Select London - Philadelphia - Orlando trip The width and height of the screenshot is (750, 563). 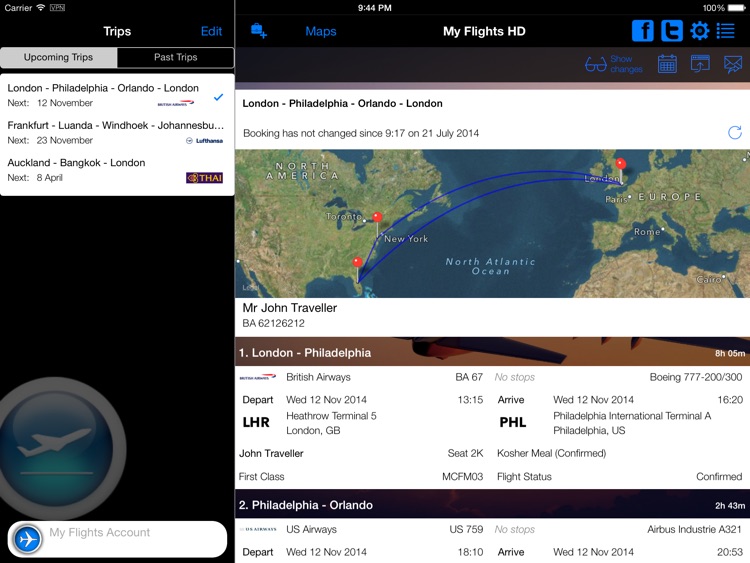pyautogui.click(x=117, y=95)
